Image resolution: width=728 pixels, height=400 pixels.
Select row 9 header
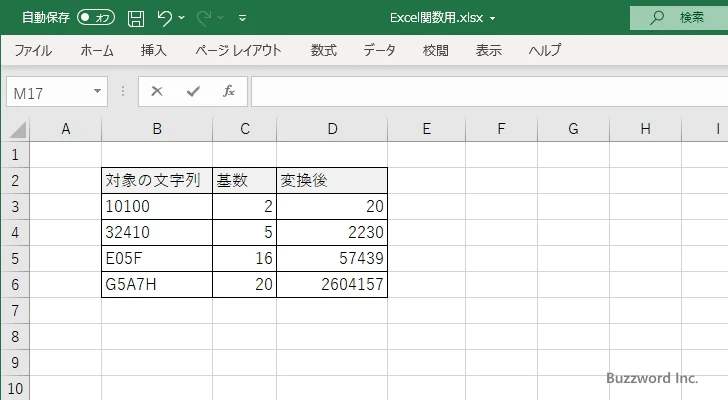pos(15,362)
